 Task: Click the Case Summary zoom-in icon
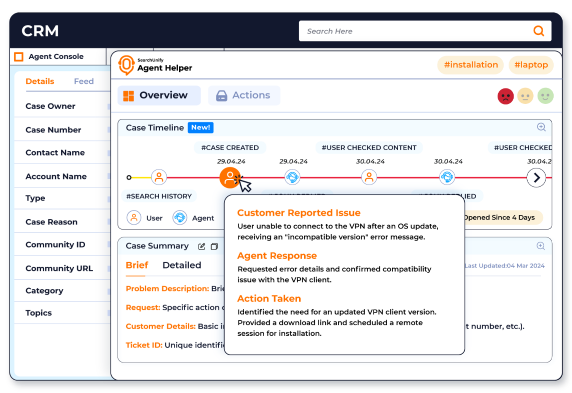(541, 246)
